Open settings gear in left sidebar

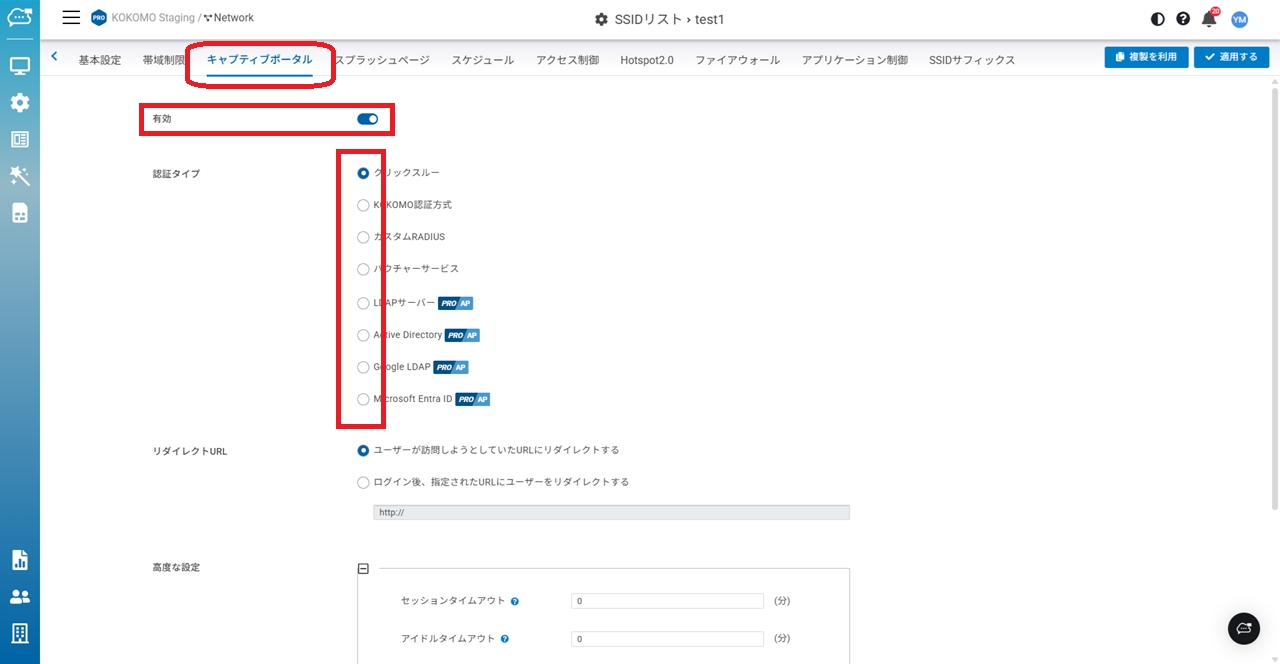[x=20, y=103]
